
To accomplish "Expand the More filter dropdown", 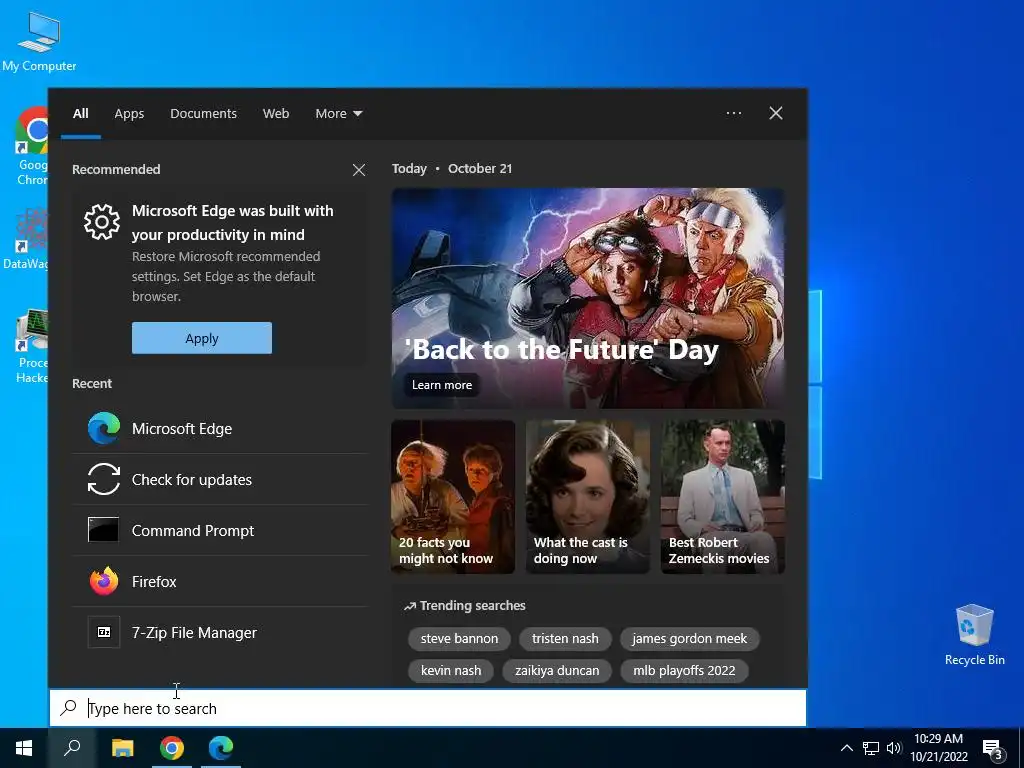I will (x=338, y=114).
